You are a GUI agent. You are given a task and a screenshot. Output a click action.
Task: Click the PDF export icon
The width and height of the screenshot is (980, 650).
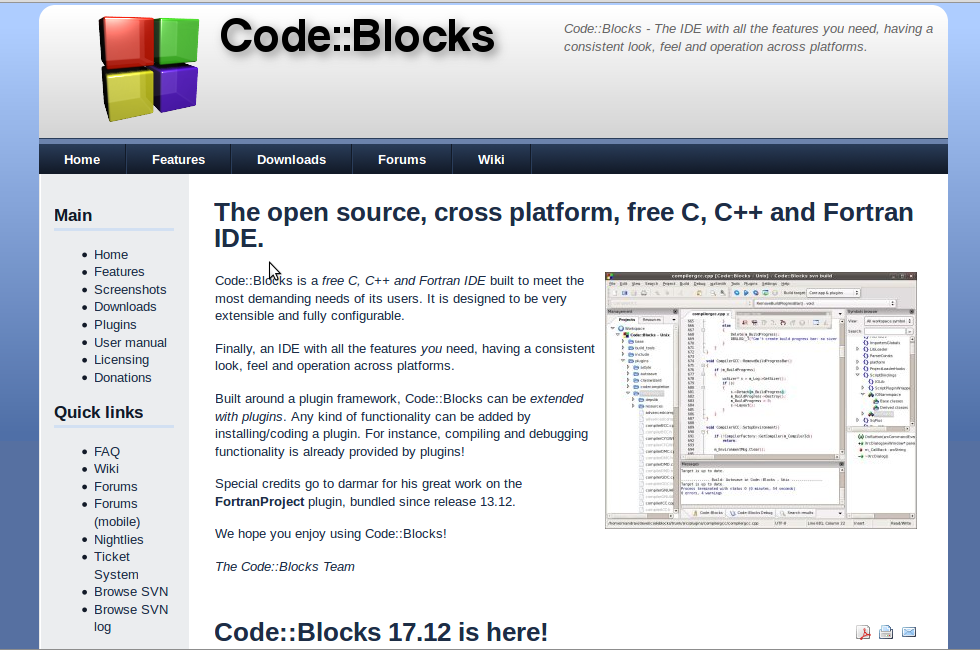(863, 632)
